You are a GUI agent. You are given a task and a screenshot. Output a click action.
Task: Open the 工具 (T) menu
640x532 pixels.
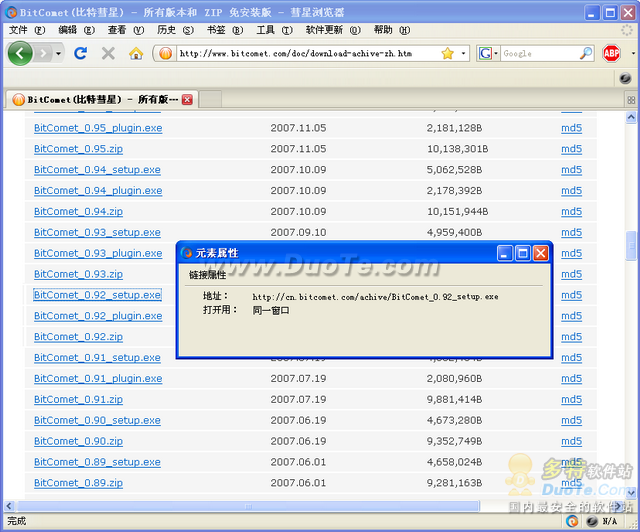274,30
